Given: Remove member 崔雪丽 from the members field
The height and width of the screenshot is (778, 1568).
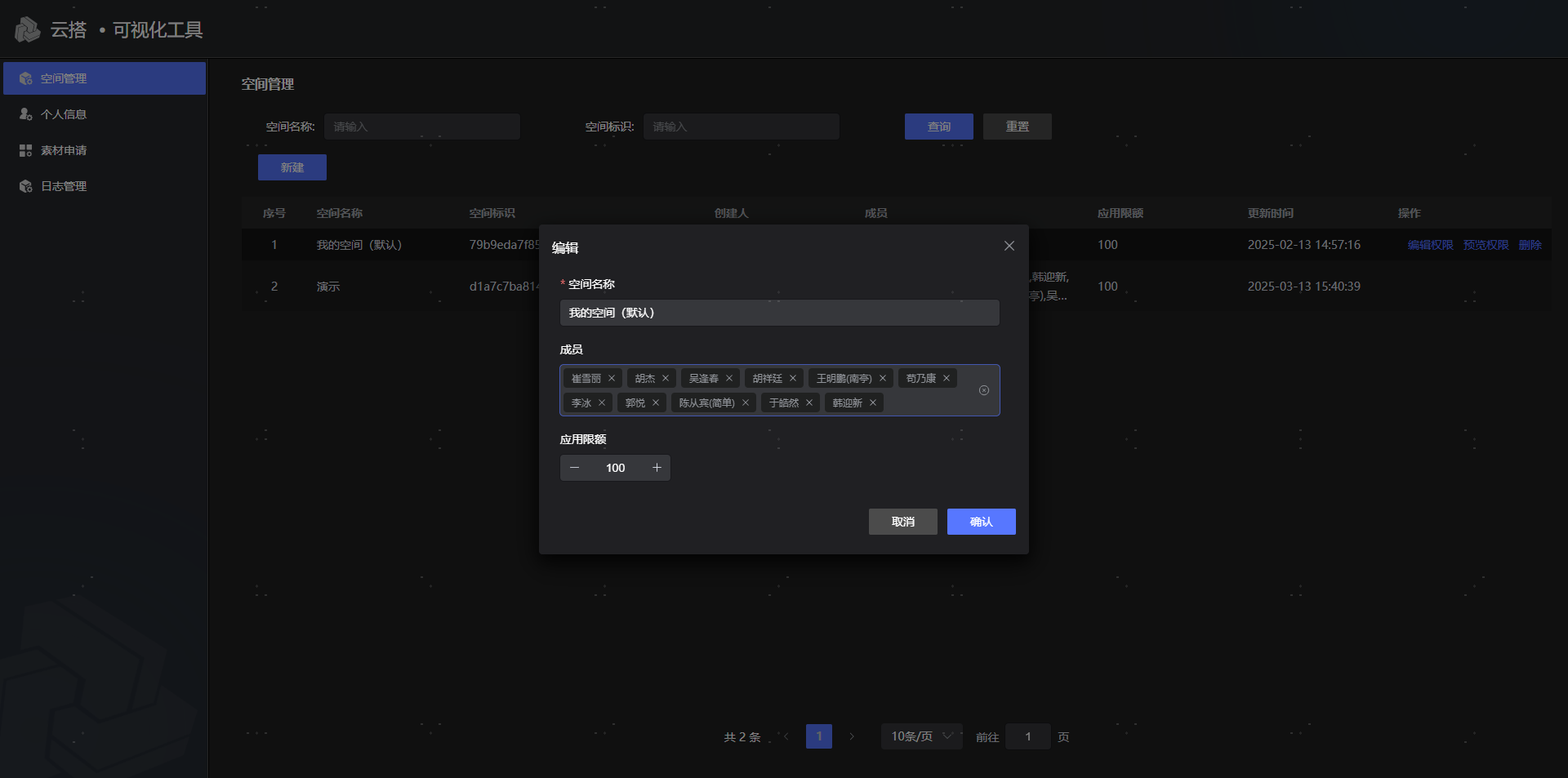Looking at the screenshot, I should pyautogui.click(x=612, y=379).
